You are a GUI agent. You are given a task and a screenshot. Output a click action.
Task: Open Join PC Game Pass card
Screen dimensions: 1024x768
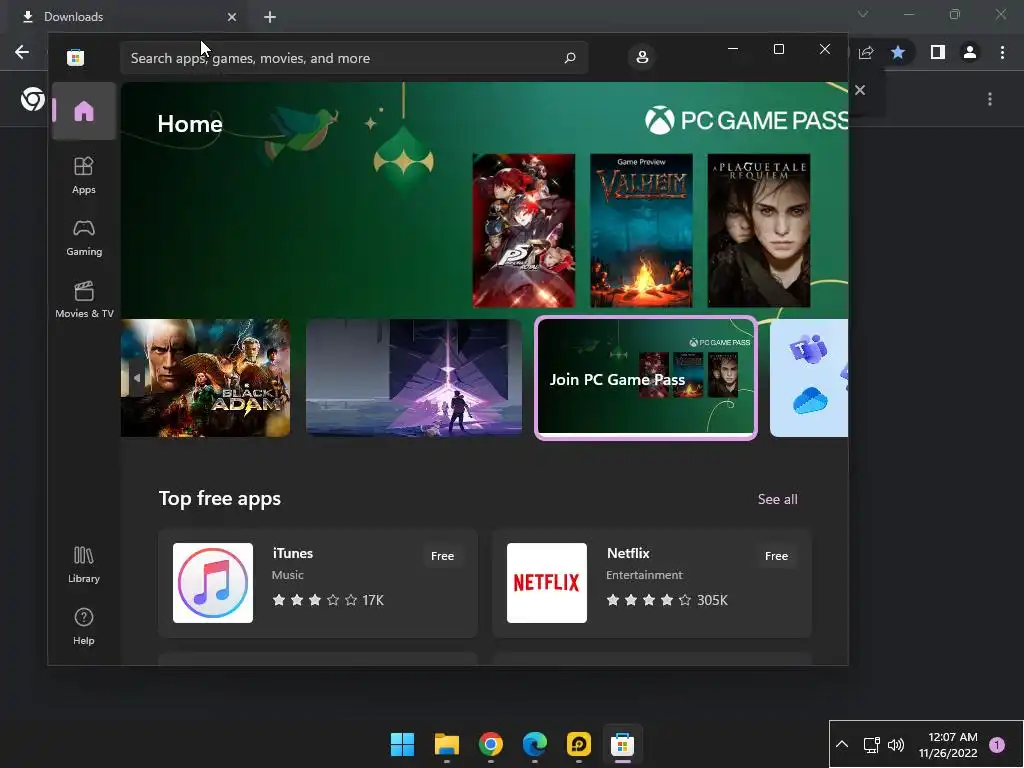point(646,378)
